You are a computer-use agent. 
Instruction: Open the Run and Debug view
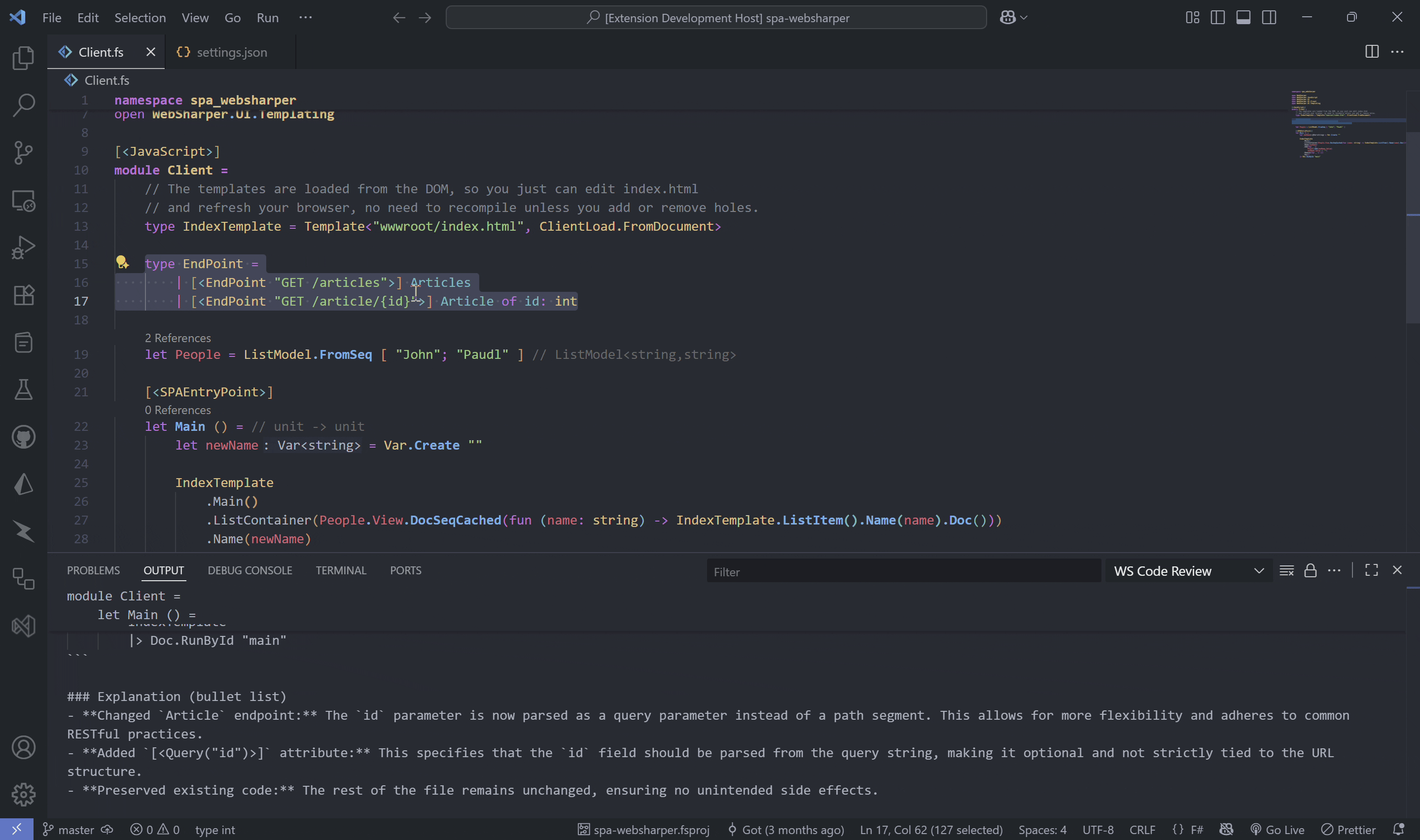click(23, 247)
